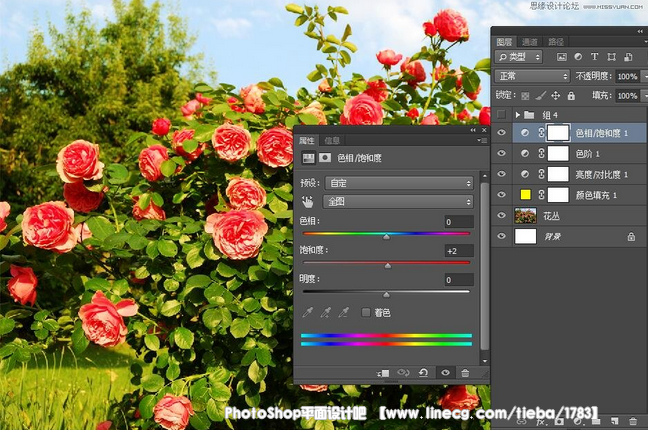Click adjustment icon of 亮度/对比度 1 layer
Image resolution: width=648 pixels, height=430 pixels.
click(x=525, y=174)
